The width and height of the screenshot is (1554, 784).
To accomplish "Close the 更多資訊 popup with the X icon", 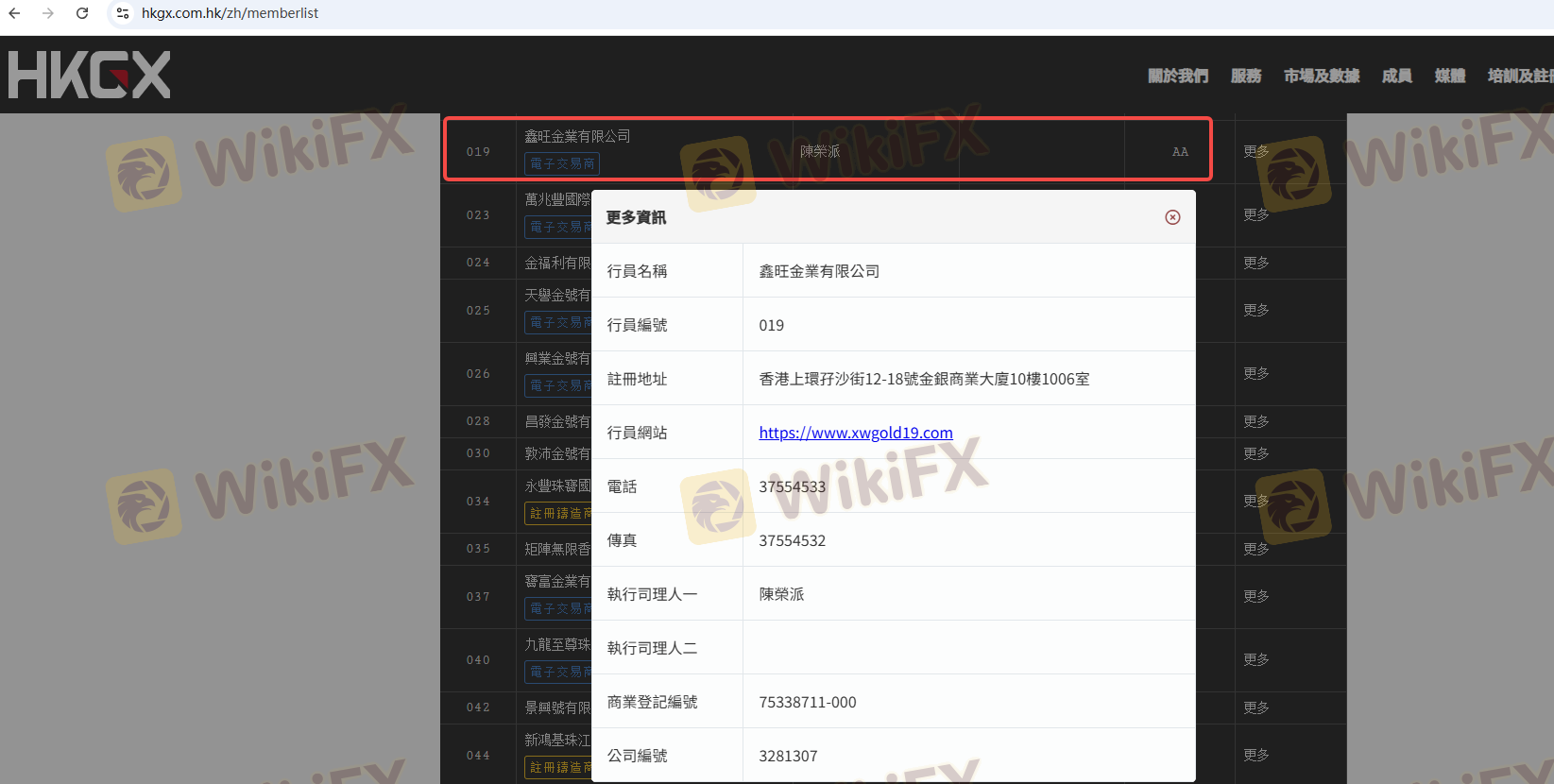I will click(1172, 217).
